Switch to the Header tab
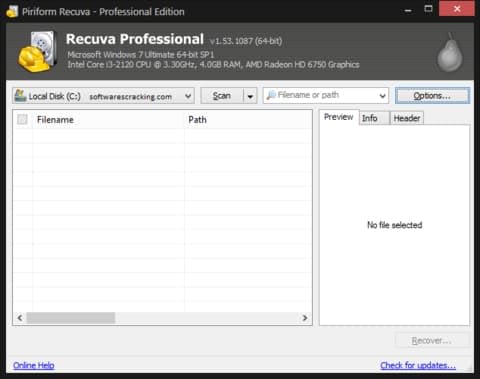480x379 pixels. pos(407,118)
